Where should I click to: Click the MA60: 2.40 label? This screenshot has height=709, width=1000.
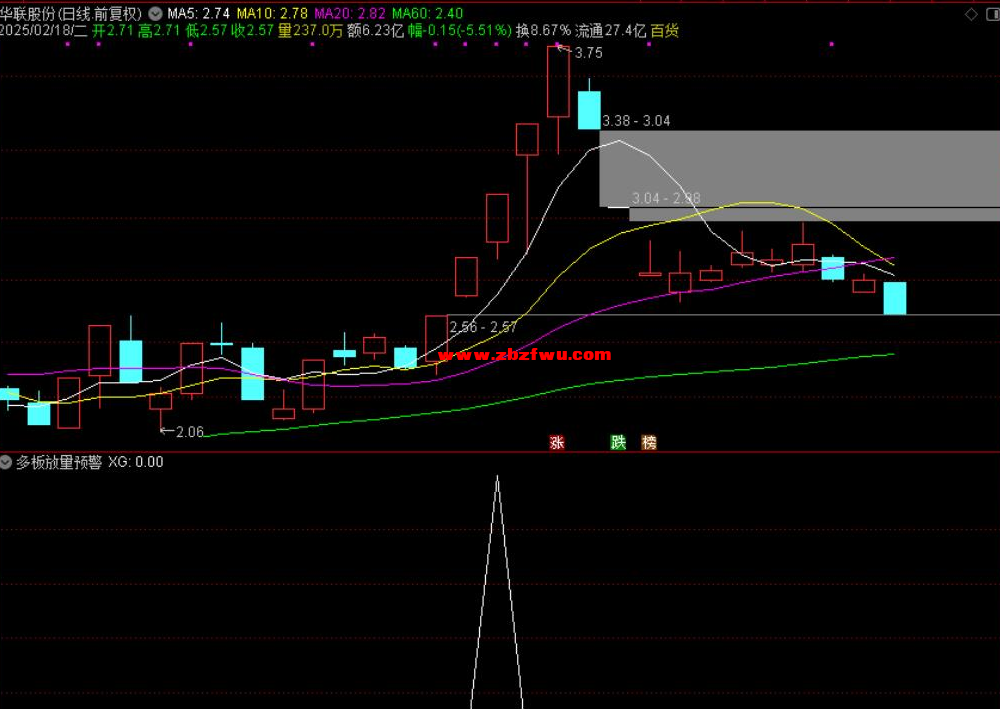coord(427,13)
